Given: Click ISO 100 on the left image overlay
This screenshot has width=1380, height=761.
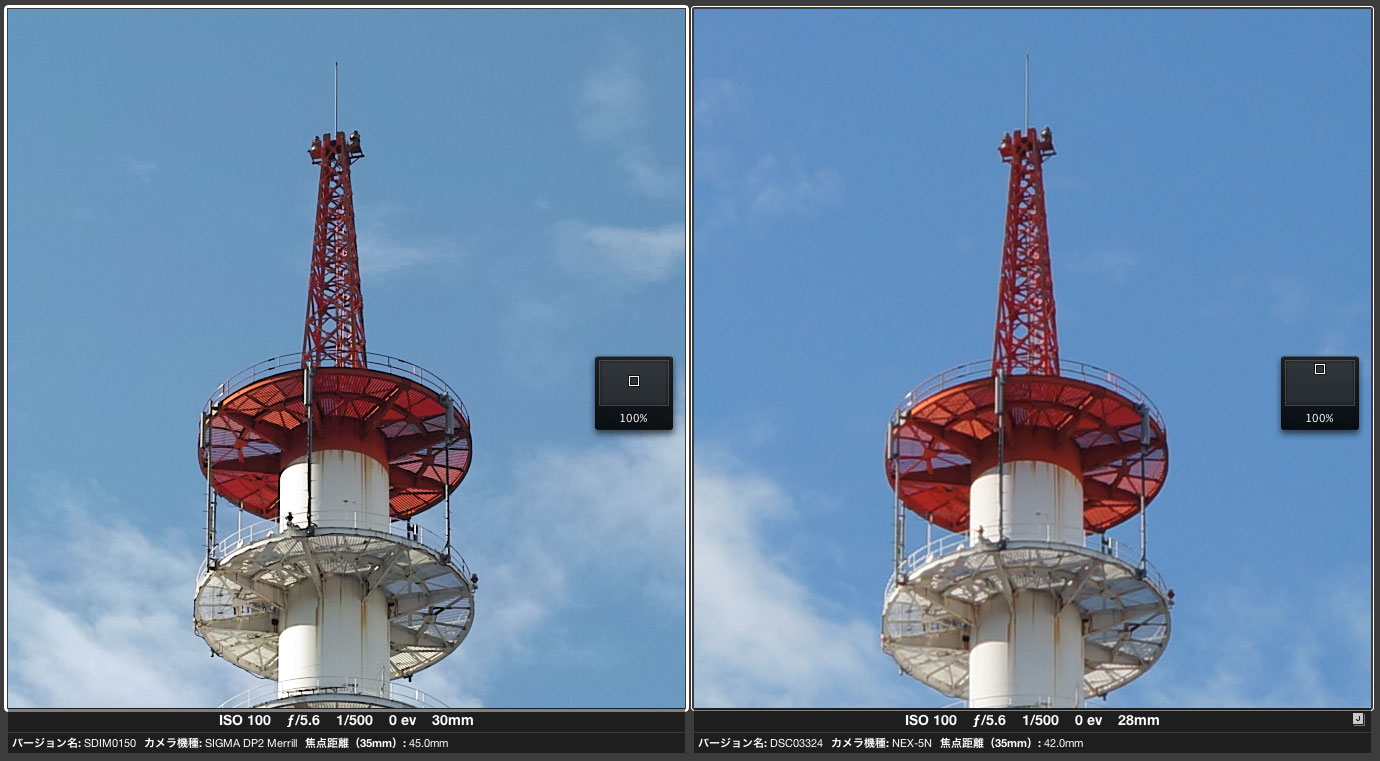Looking at the screenshot, I should tap(244, 720).
